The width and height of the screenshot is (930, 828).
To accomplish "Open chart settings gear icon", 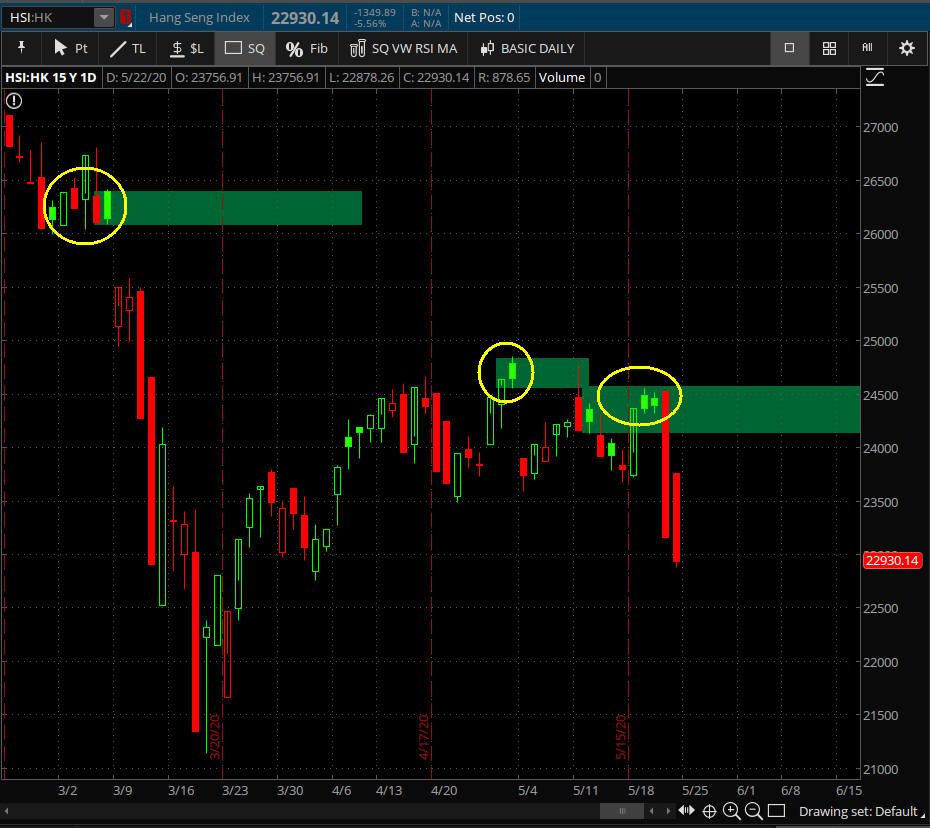I will pos(906,48).
